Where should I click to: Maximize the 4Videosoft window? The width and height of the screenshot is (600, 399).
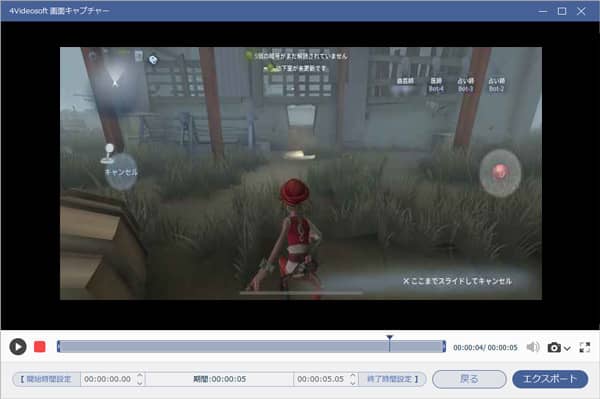[562, 11]
